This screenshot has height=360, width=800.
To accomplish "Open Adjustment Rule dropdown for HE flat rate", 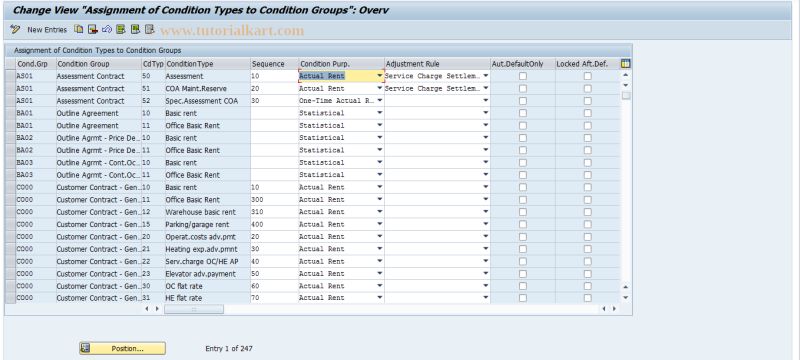I will [485, 298].
